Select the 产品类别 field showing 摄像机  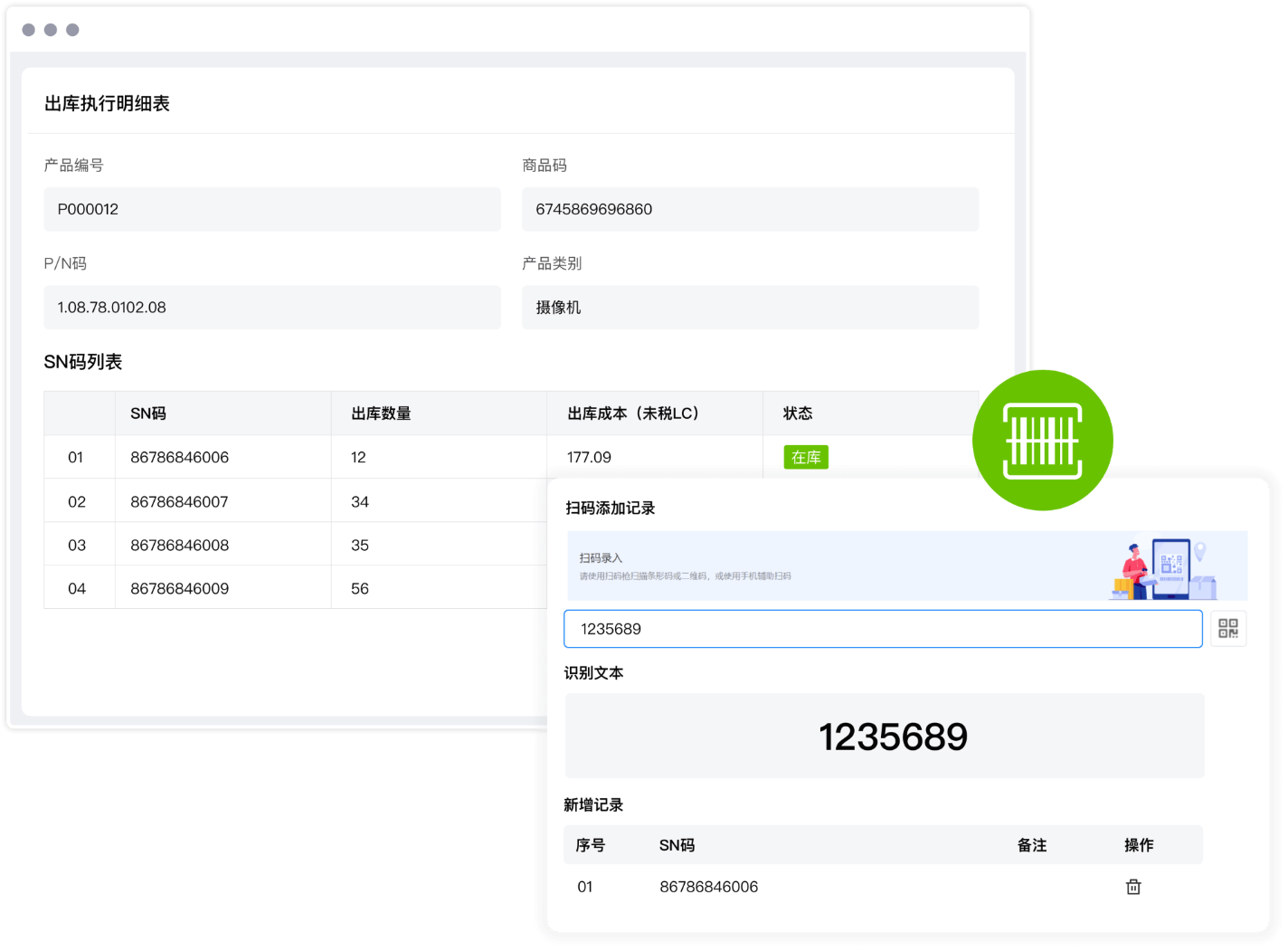point(750,308)
